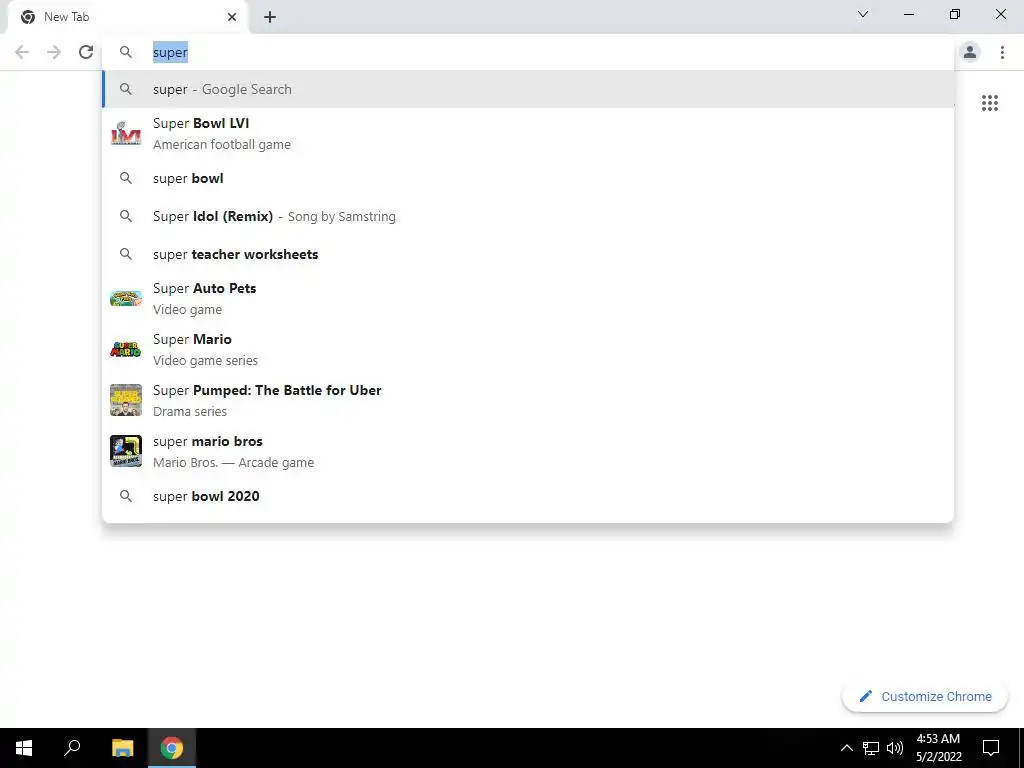
Task: Click search icon beside 'super bowl 2020'
Action: tap(126, 496)
